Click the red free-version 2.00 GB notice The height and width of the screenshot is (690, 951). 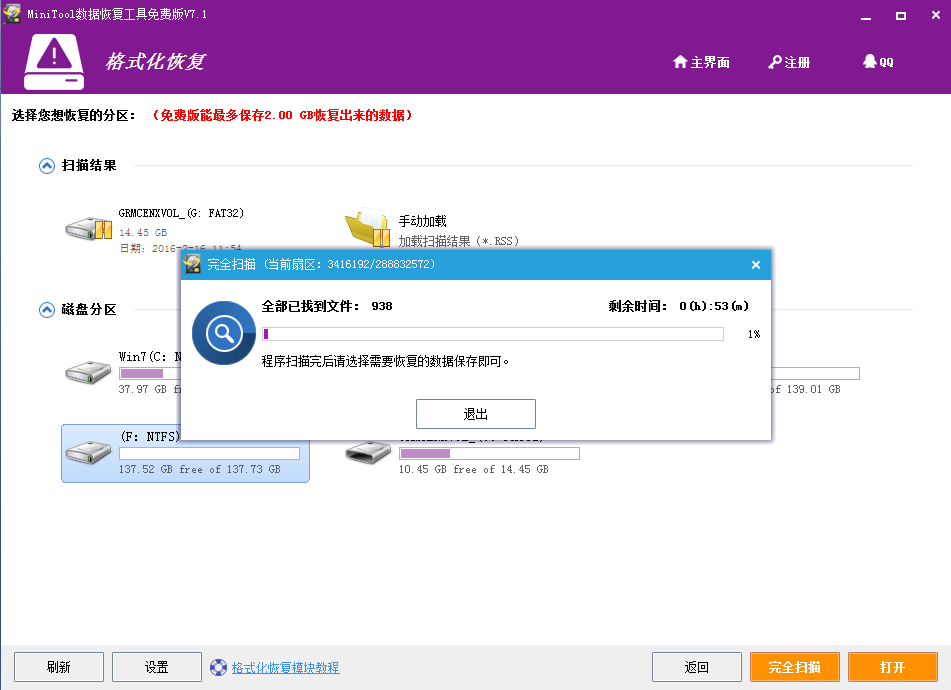[283, 115]
